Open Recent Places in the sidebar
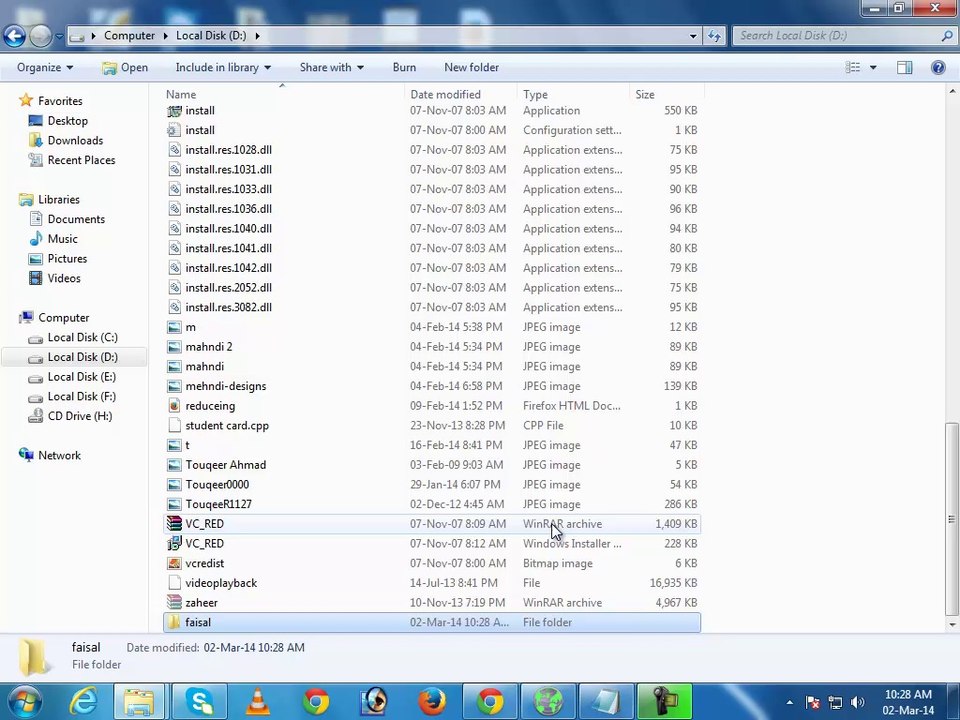960x720 pixels. [x=81, y=160]
